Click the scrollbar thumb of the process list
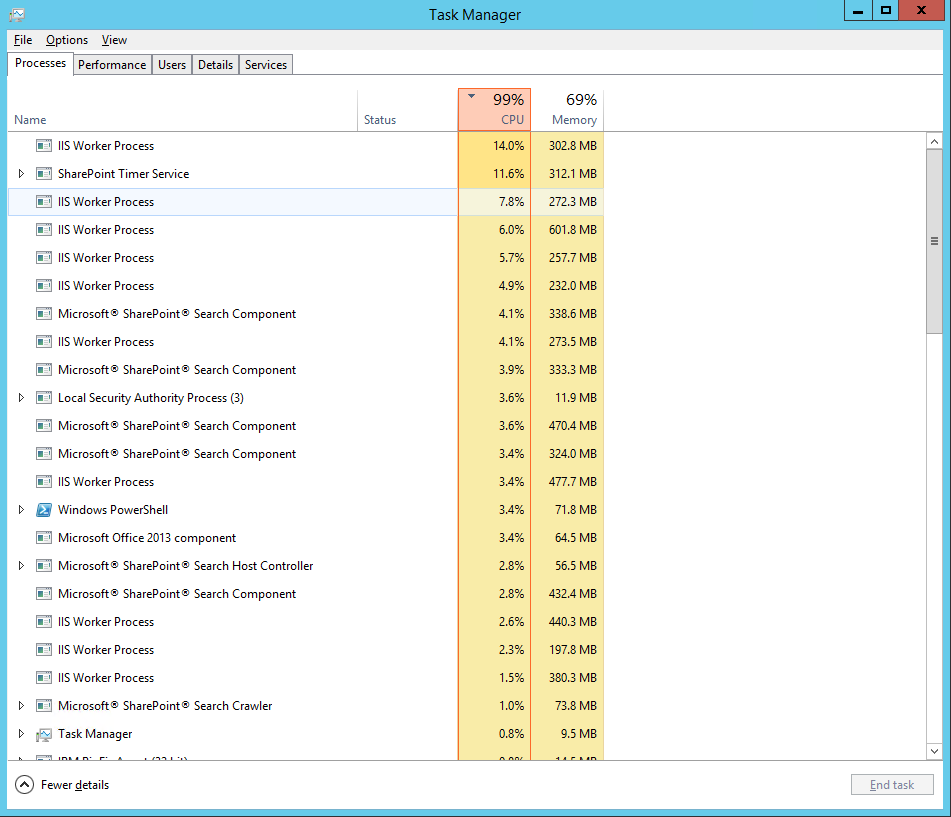This screenshot has width=951, height=817. (x=934, y=241)
